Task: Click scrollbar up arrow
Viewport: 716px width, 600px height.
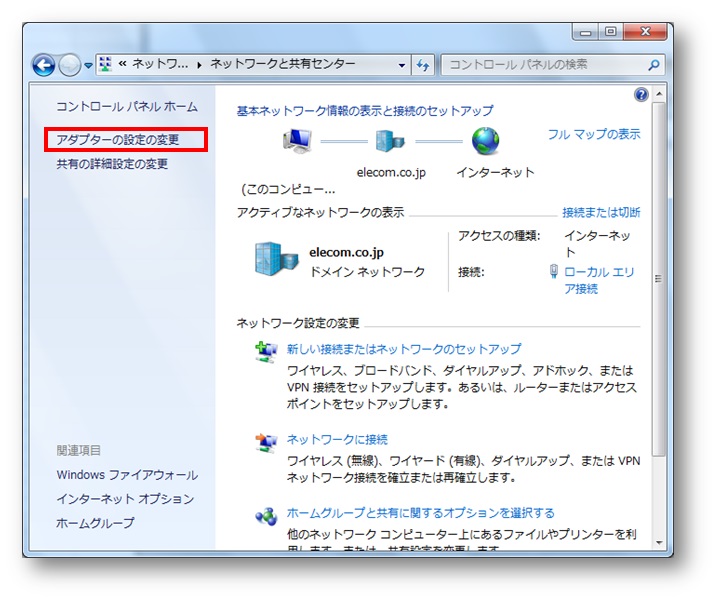Action: (659, 94)
